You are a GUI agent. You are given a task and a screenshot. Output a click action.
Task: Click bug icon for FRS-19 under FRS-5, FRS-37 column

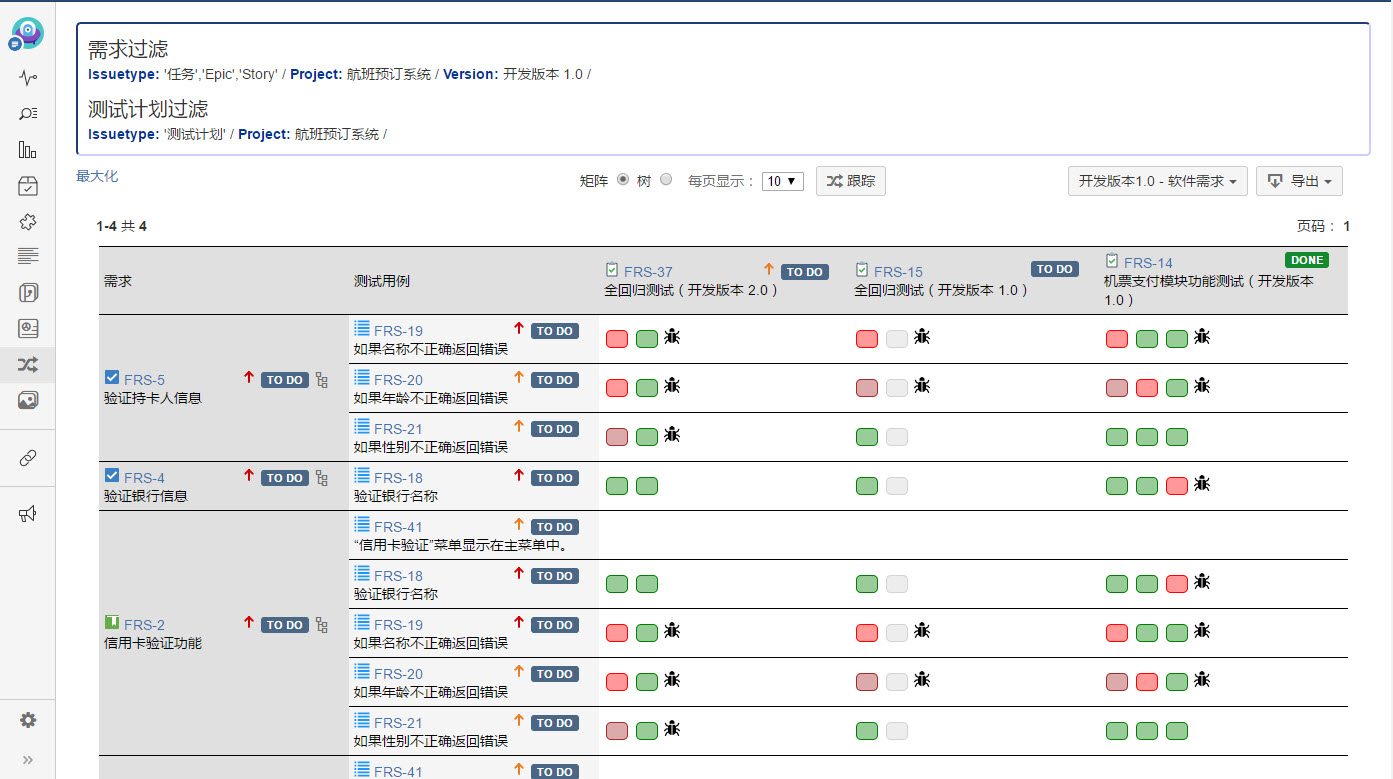[673, 337]
